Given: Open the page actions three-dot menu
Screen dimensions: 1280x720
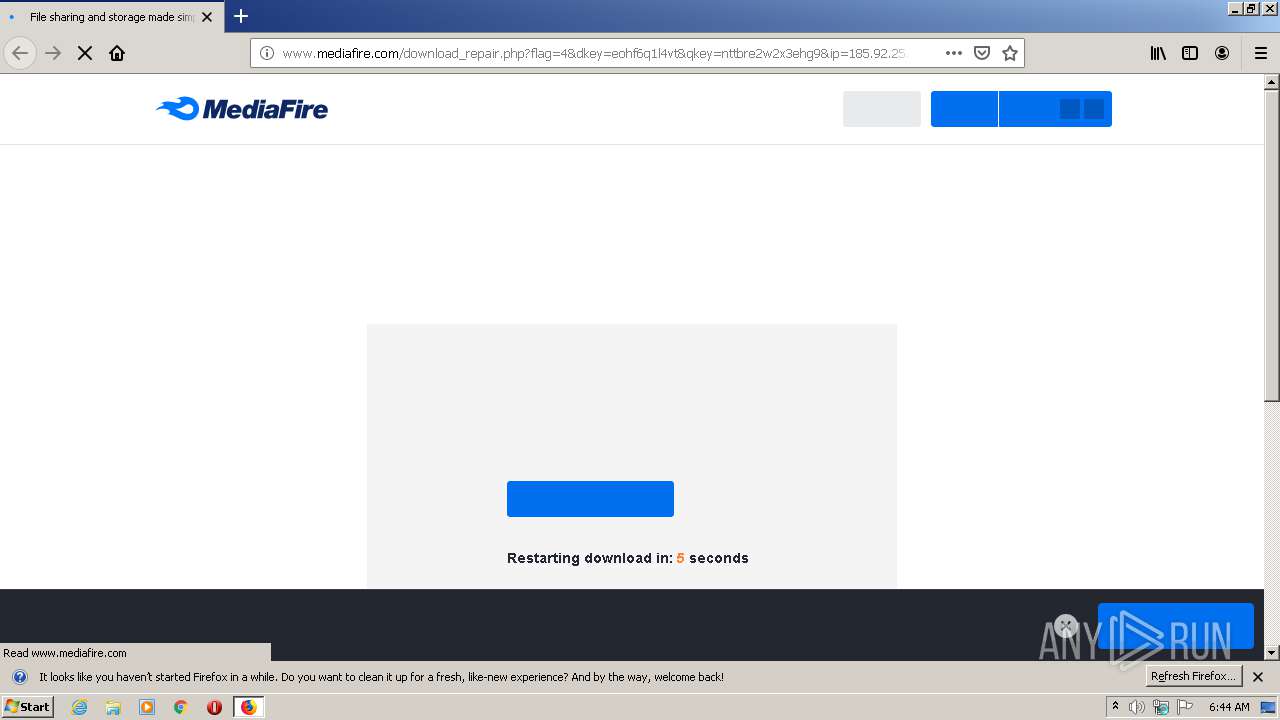Looking at the screenshot, I should pos(954,53).
